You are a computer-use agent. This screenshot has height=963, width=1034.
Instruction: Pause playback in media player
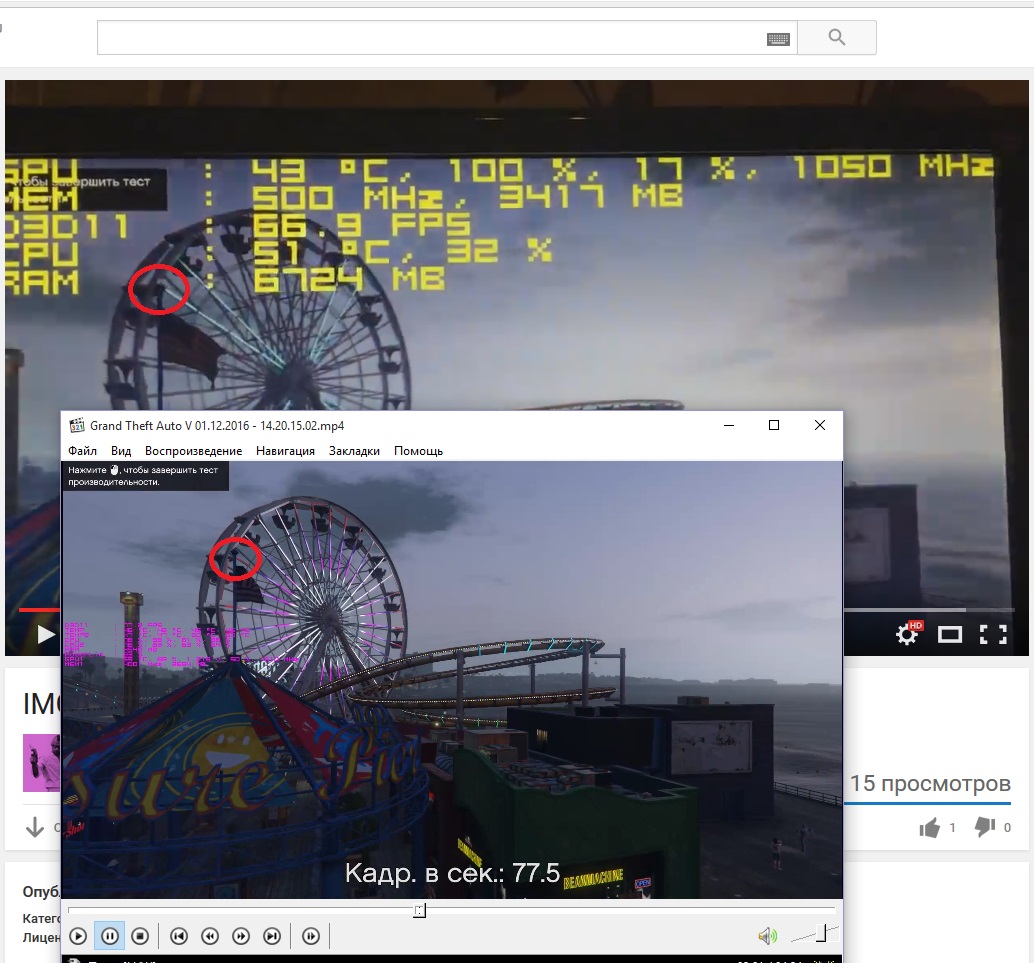point(109,936)
